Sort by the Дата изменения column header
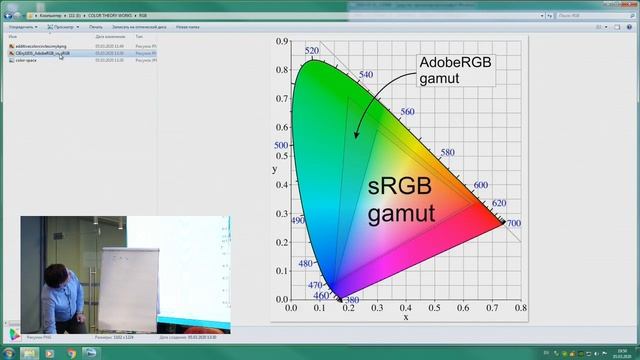640x360 pixels. [110, 36]
